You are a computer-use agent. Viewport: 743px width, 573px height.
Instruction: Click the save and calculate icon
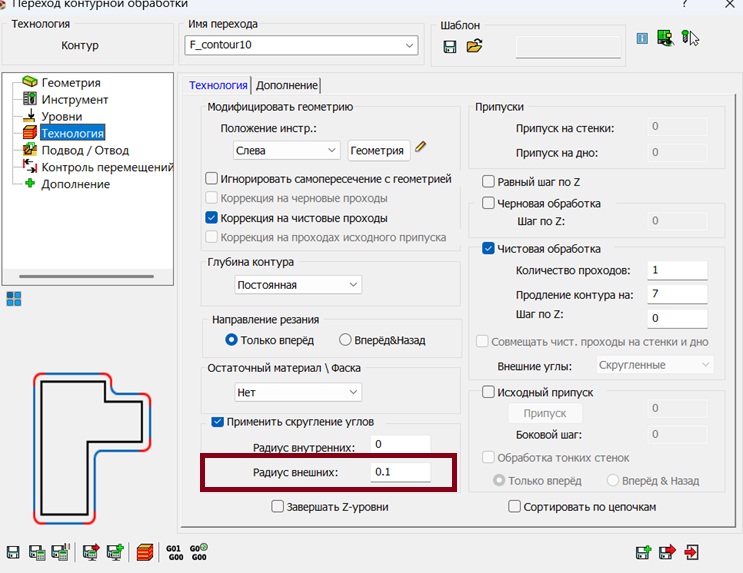coord(37,553)
